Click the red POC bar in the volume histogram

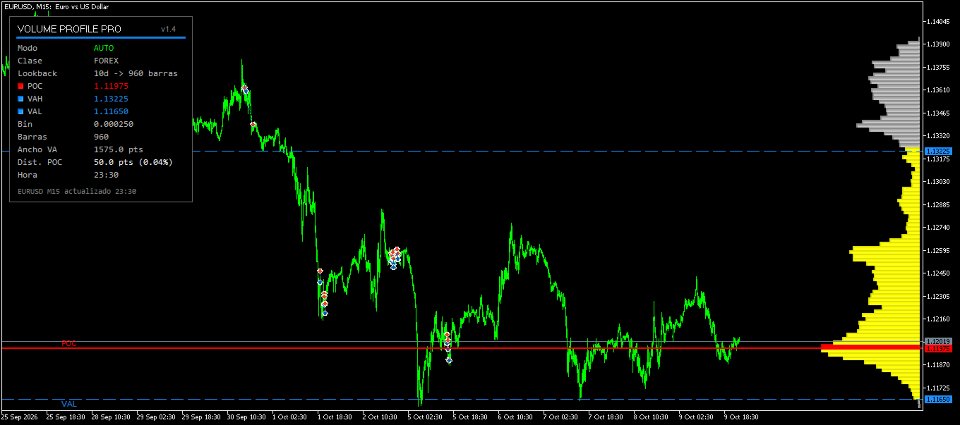(870, 348)
